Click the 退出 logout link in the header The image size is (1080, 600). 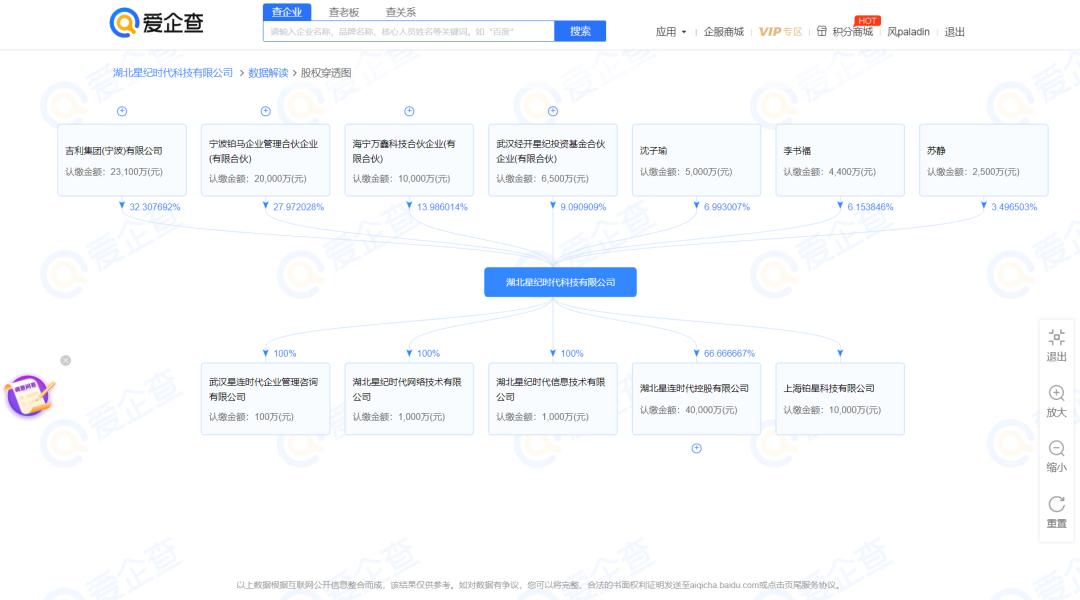954,32
